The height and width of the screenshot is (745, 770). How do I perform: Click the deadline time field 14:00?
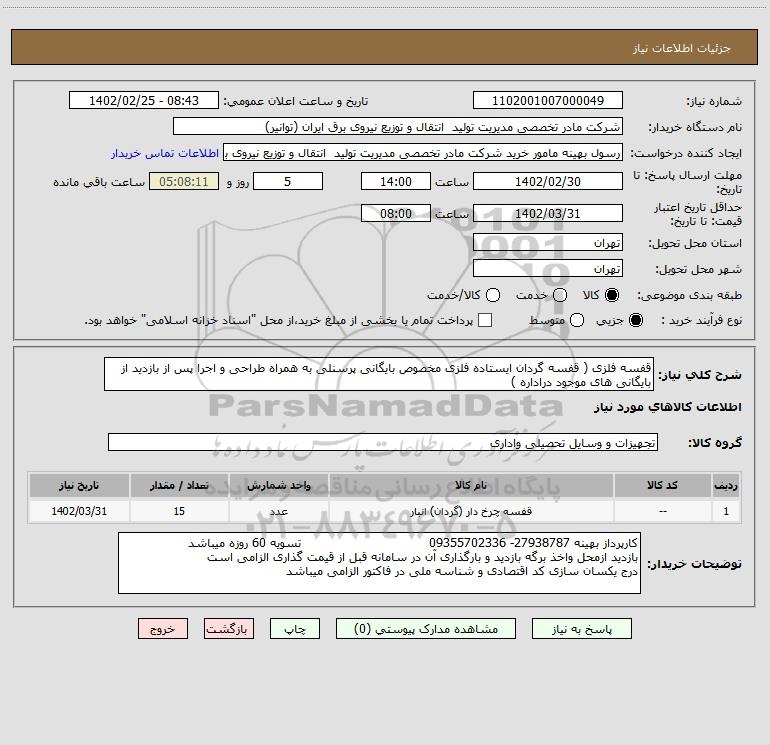pos(396,181)
